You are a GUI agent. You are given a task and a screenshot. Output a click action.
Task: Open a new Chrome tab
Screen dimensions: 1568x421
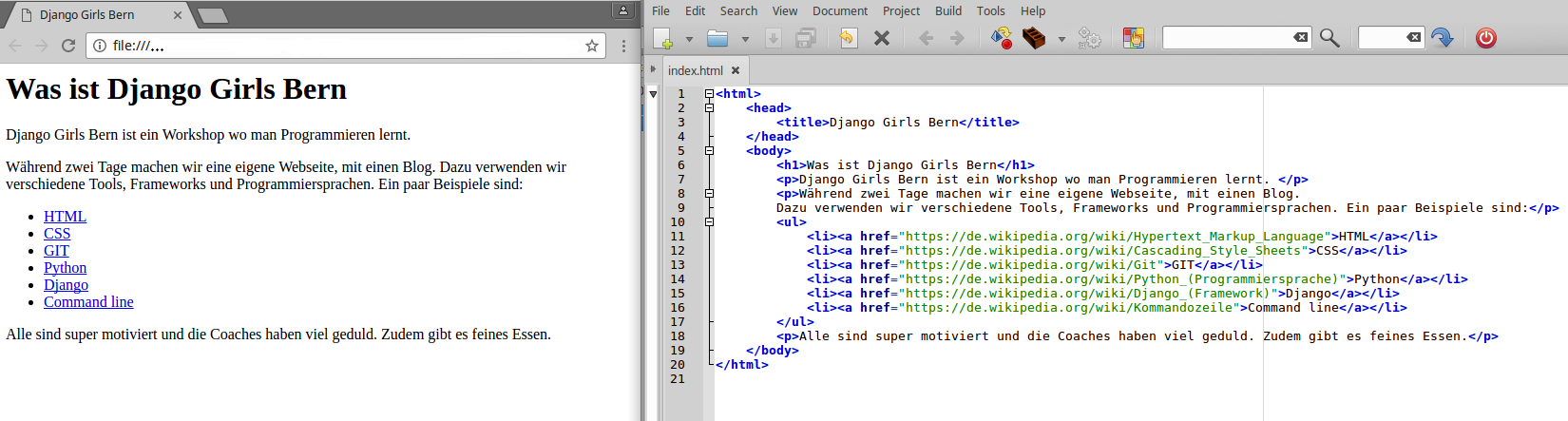(x=213, y=15)
